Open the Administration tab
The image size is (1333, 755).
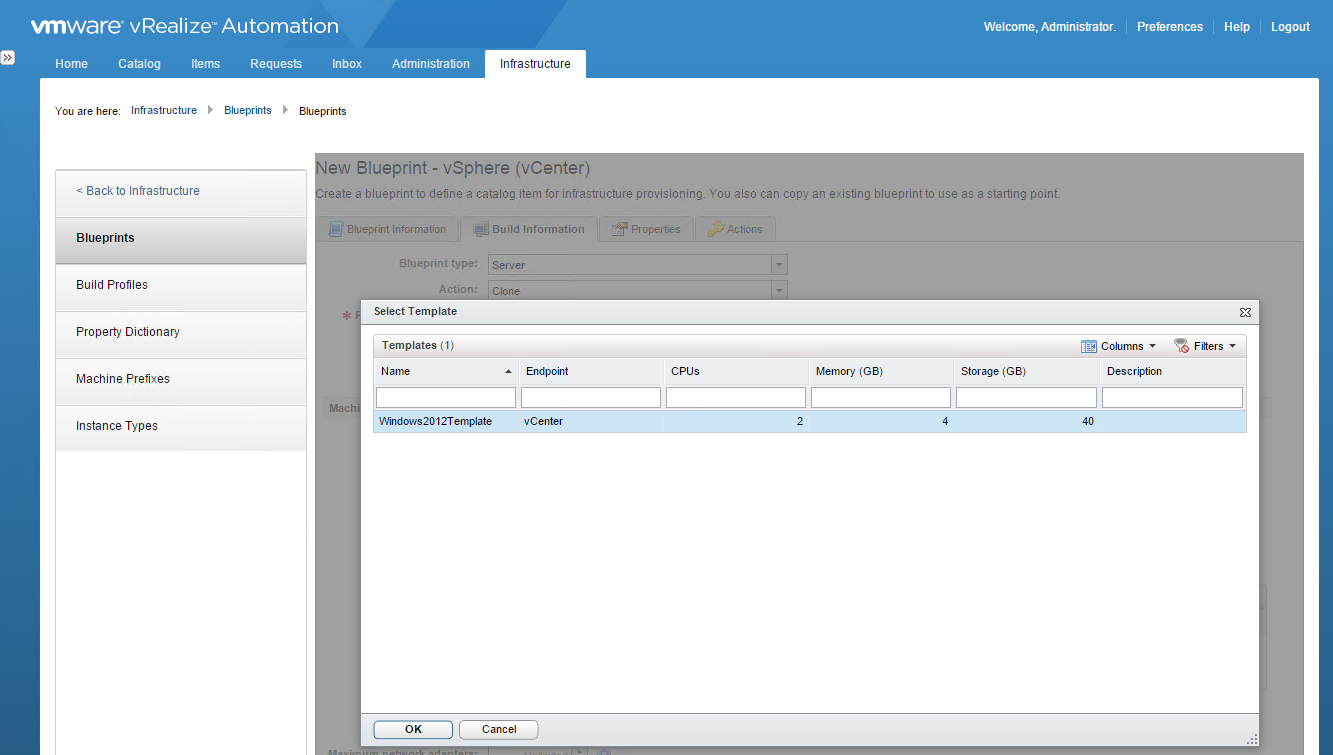tap(431, 64)
